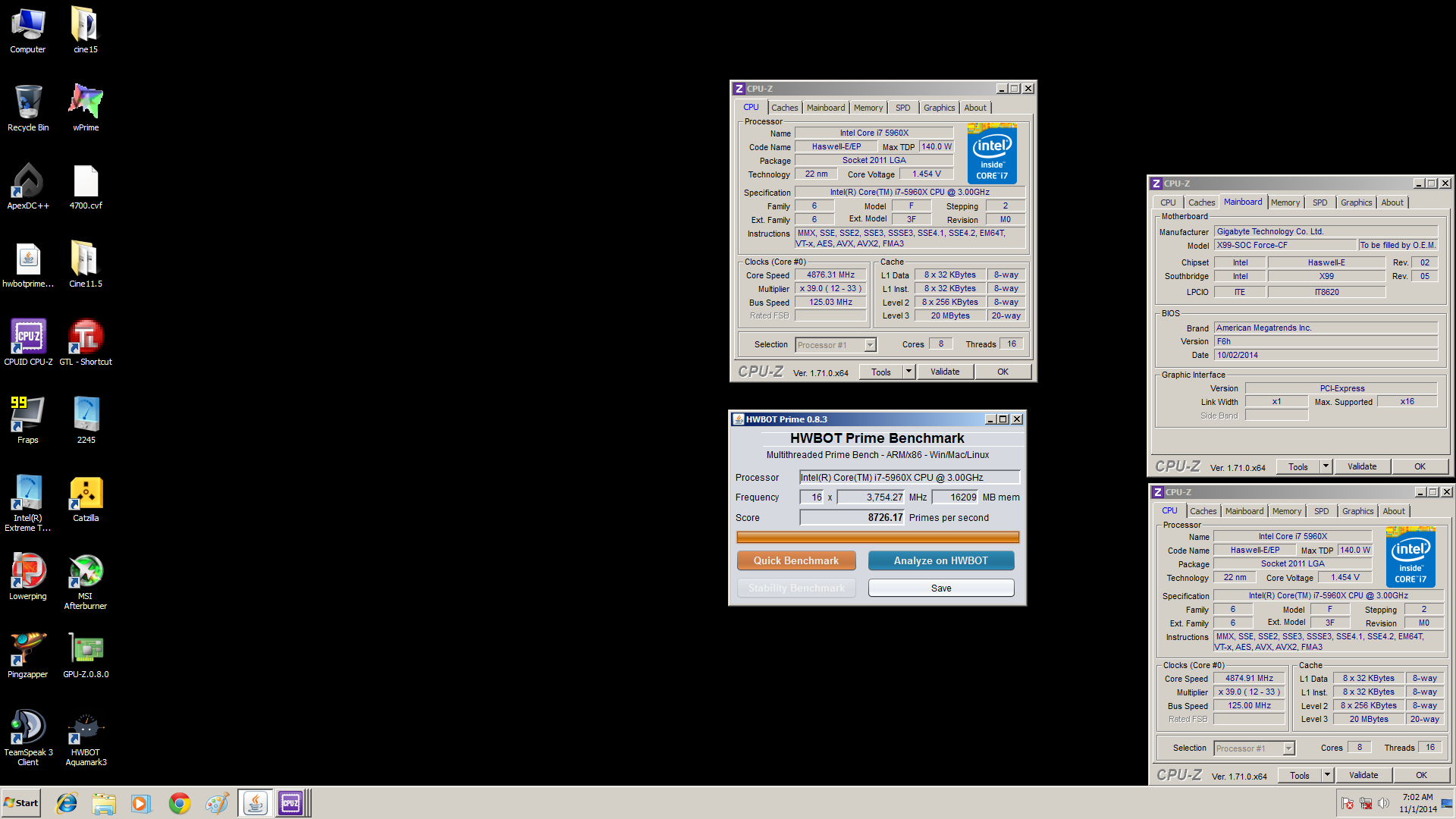This screenshot has height=819, width=1456.
Task: Expand Processor #1 selection in bottom-right CPU-Z
Action: point(1288,748)
